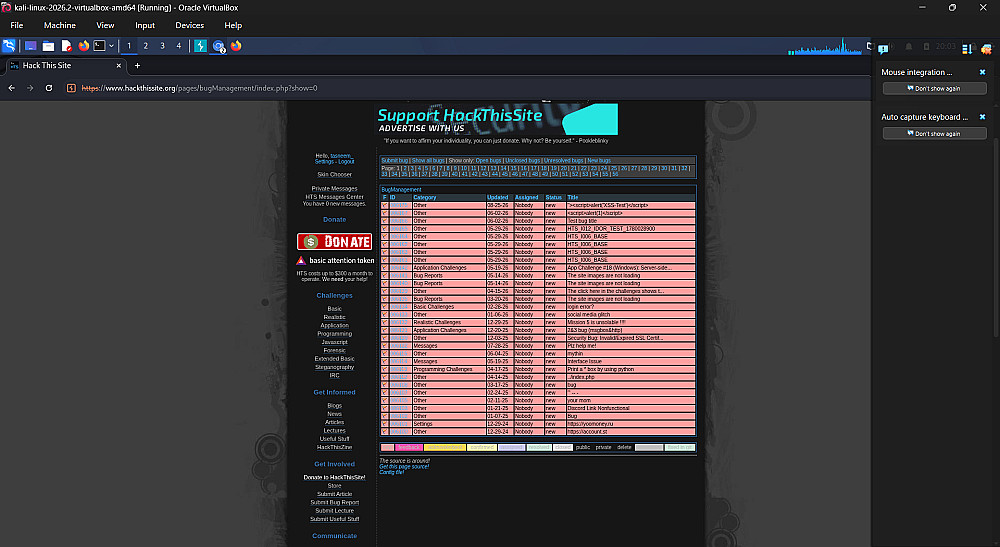This screenshot has height=547, width=1000.
Task: Open the Machine menu in VirtualBox
Action: 60,26
